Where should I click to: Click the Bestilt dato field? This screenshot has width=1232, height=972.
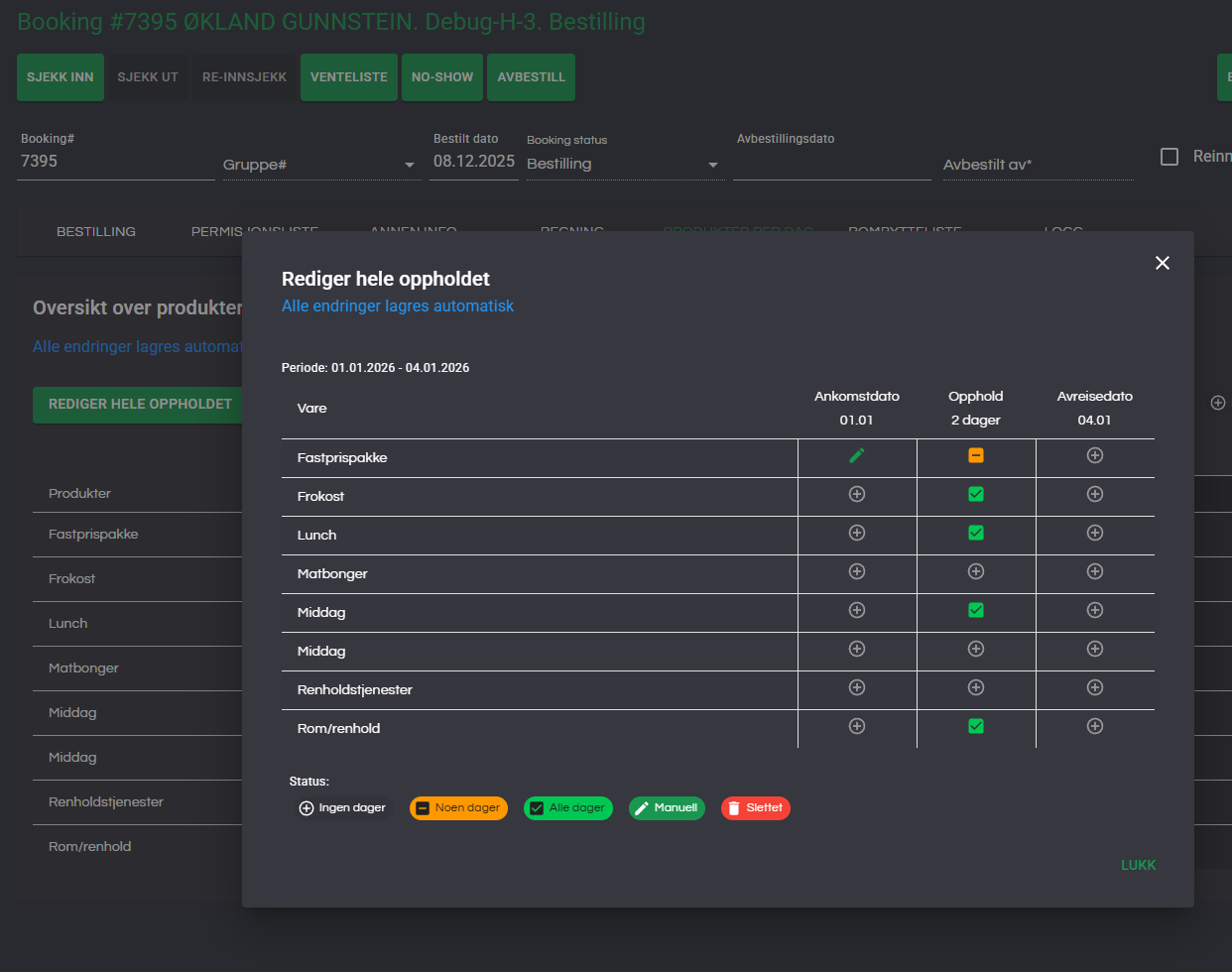click(x=473, y=161)
